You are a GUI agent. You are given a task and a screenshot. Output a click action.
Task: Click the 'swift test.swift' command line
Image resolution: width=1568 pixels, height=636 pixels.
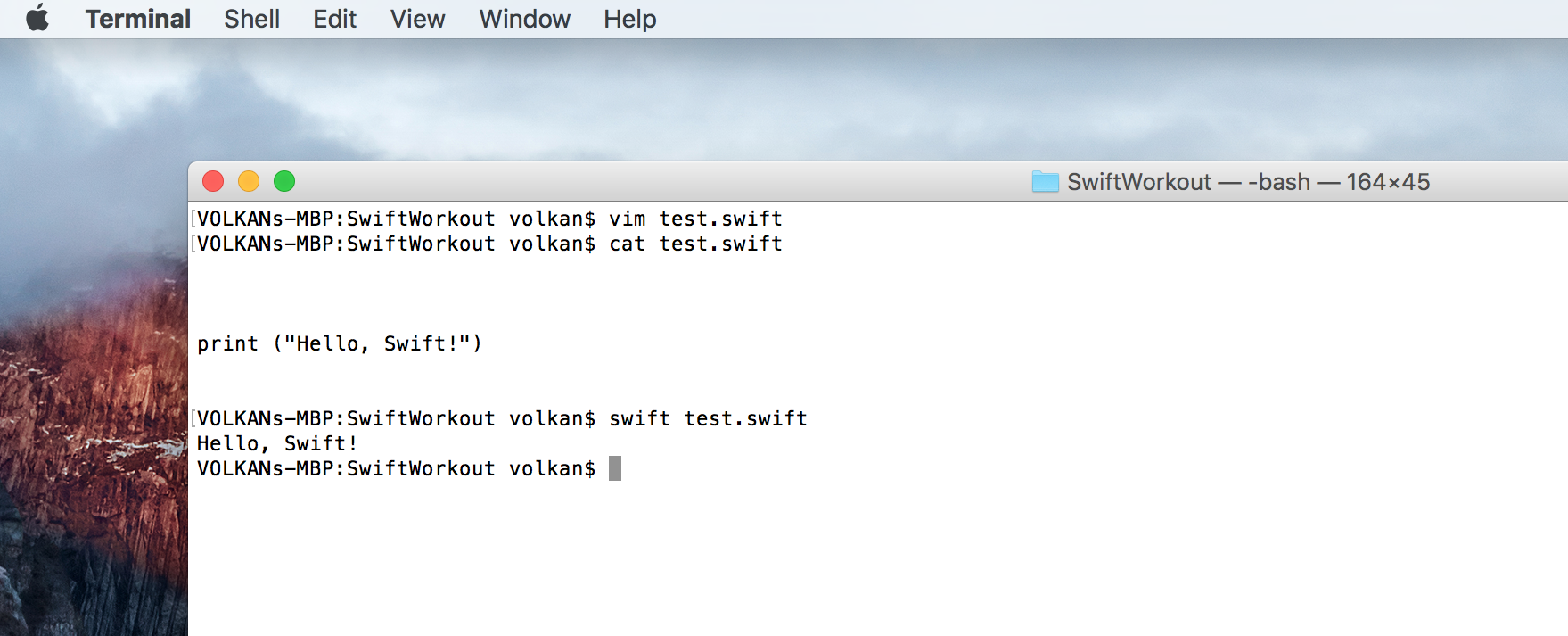point(708,418)
